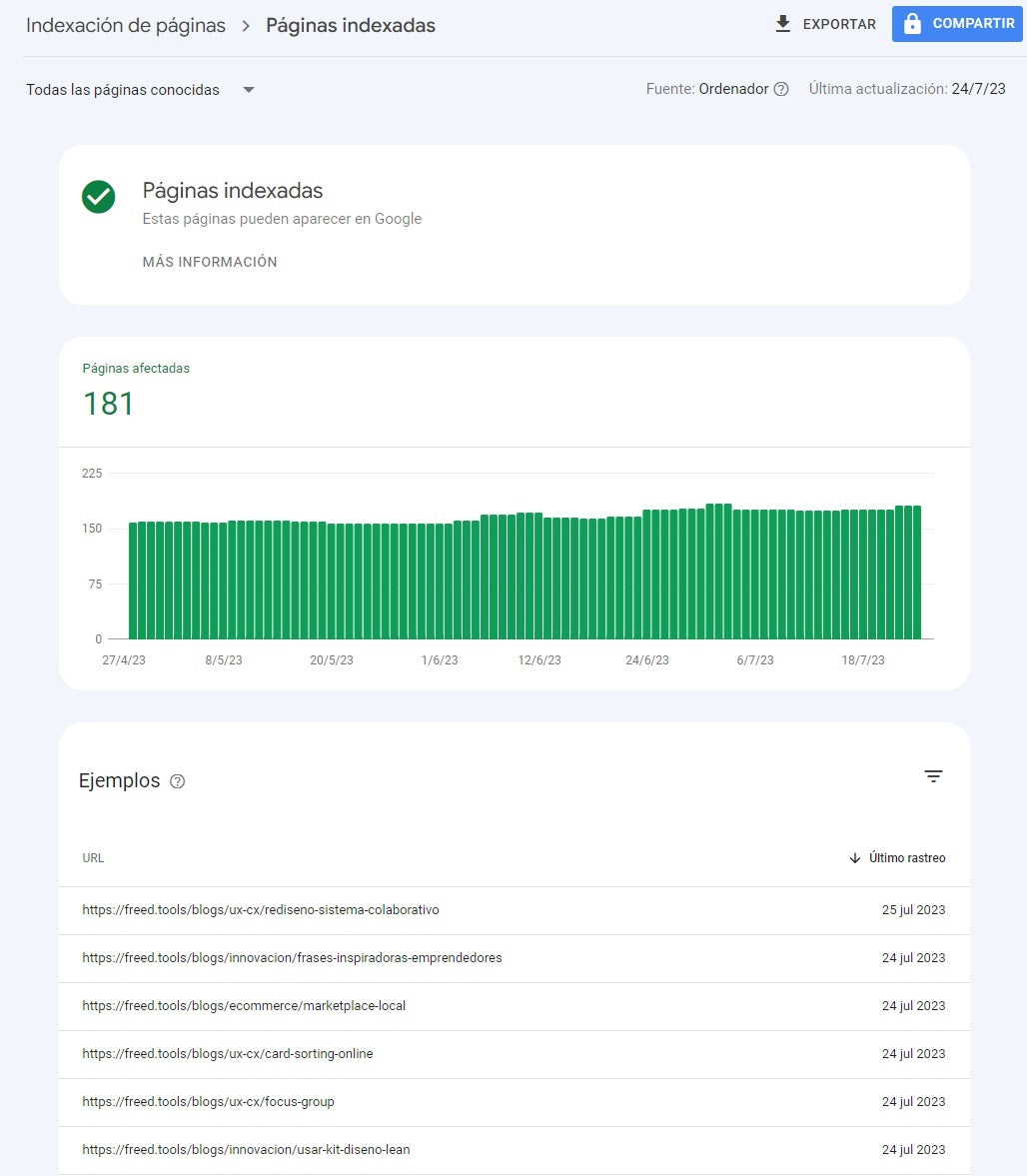1027x1176 pixels.
Task: Expand the Todas las páginas conocidas dropdown
Action: tap(141, 90)
